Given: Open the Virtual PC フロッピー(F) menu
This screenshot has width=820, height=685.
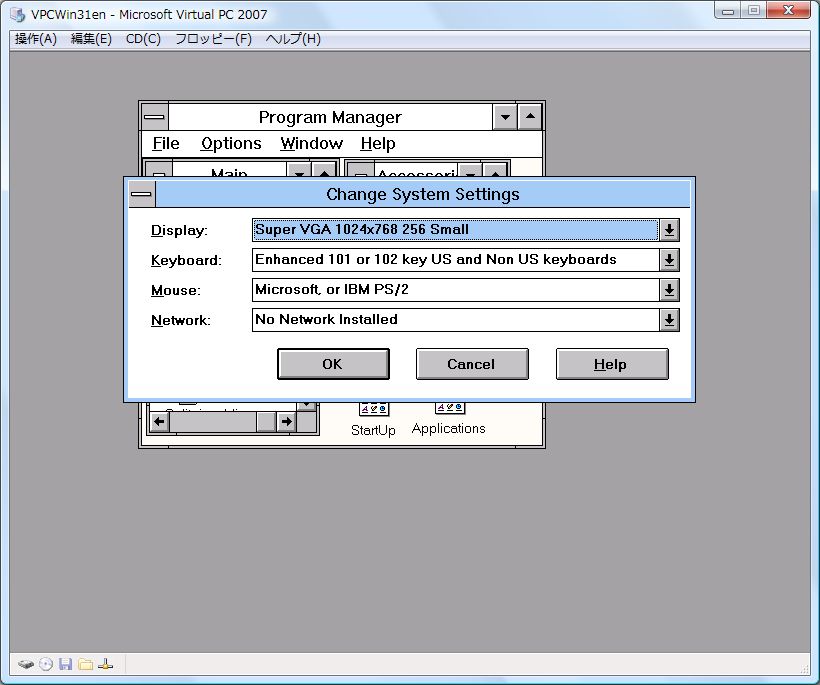Looking at the screenshot, I should click(x=213, y=39).
